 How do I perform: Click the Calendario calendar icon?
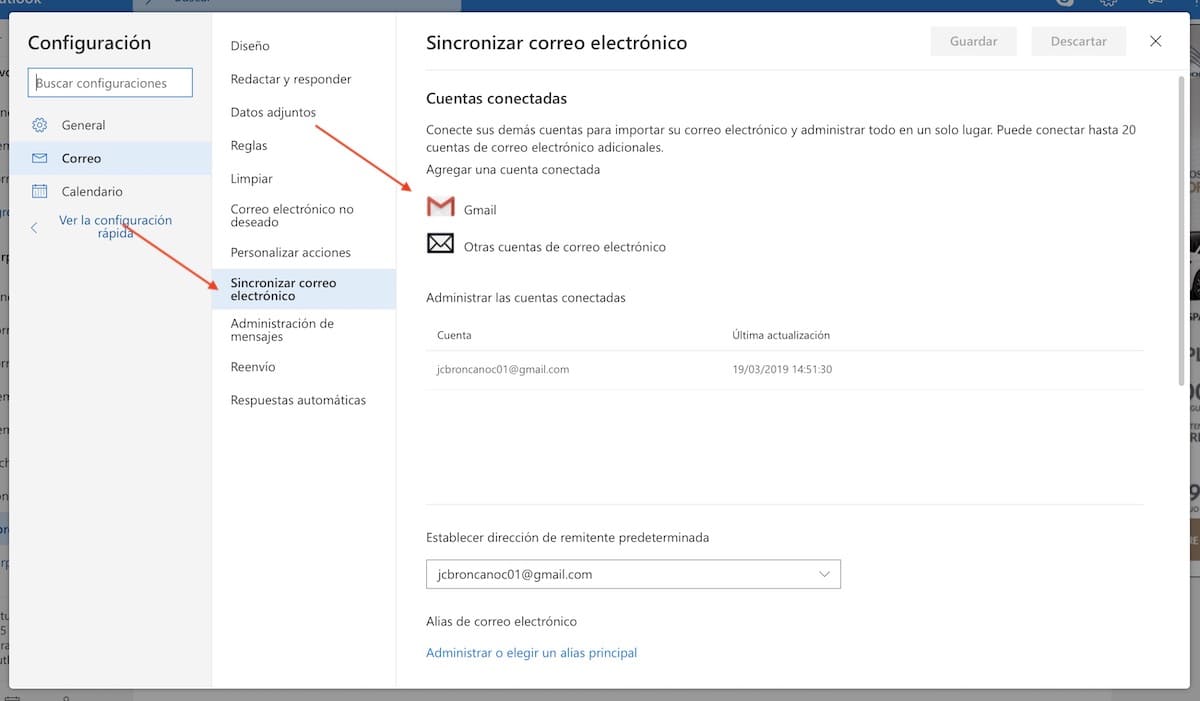[x=40, y=191]
